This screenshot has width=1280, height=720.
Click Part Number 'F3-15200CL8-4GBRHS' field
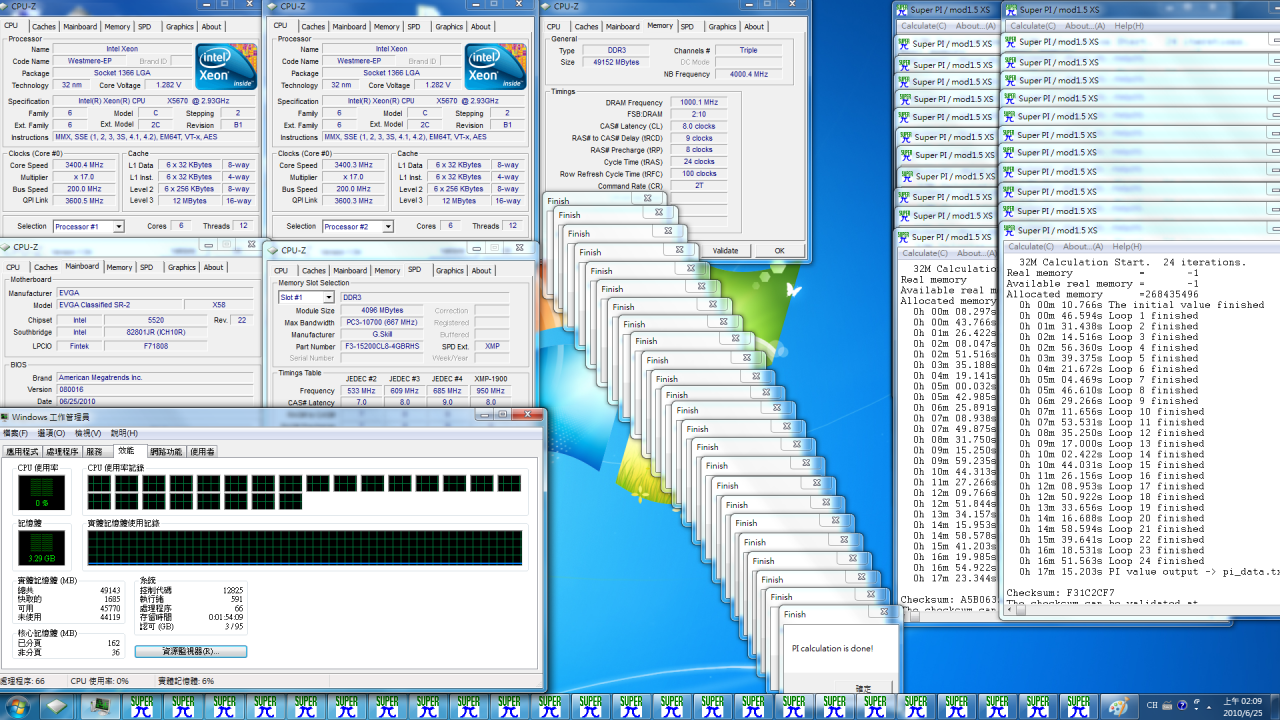coord(384,346)
